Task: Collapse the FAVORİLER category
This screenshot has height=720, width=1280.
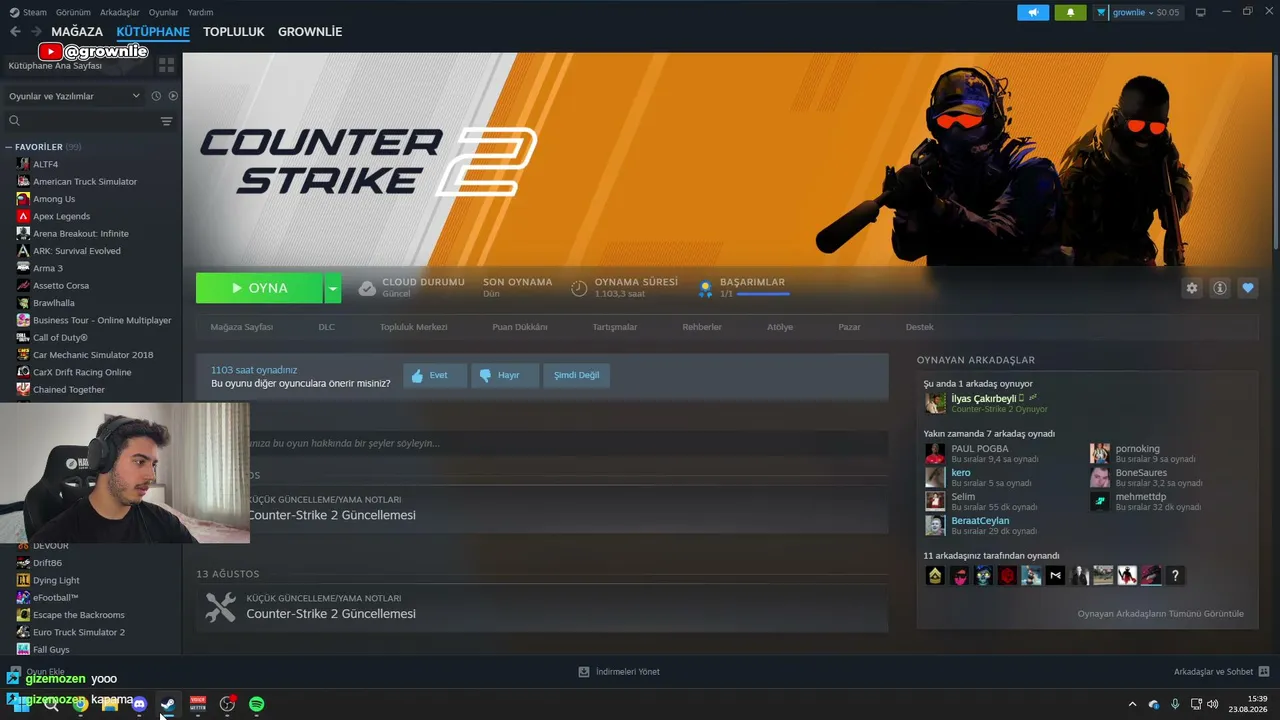Action: point(9,147)
